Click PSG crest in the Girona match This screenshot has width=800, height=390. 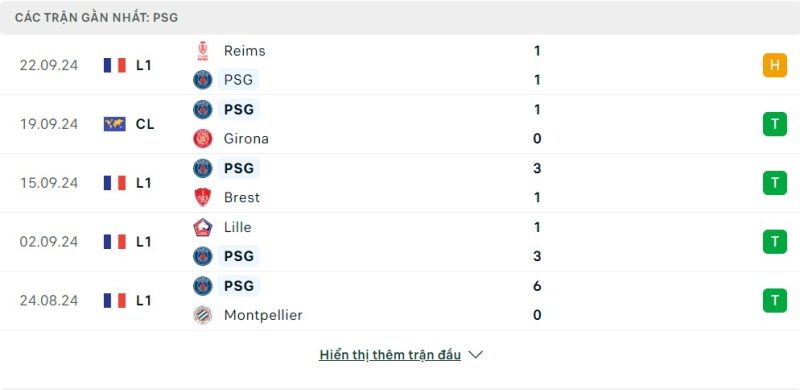point(203,110)
